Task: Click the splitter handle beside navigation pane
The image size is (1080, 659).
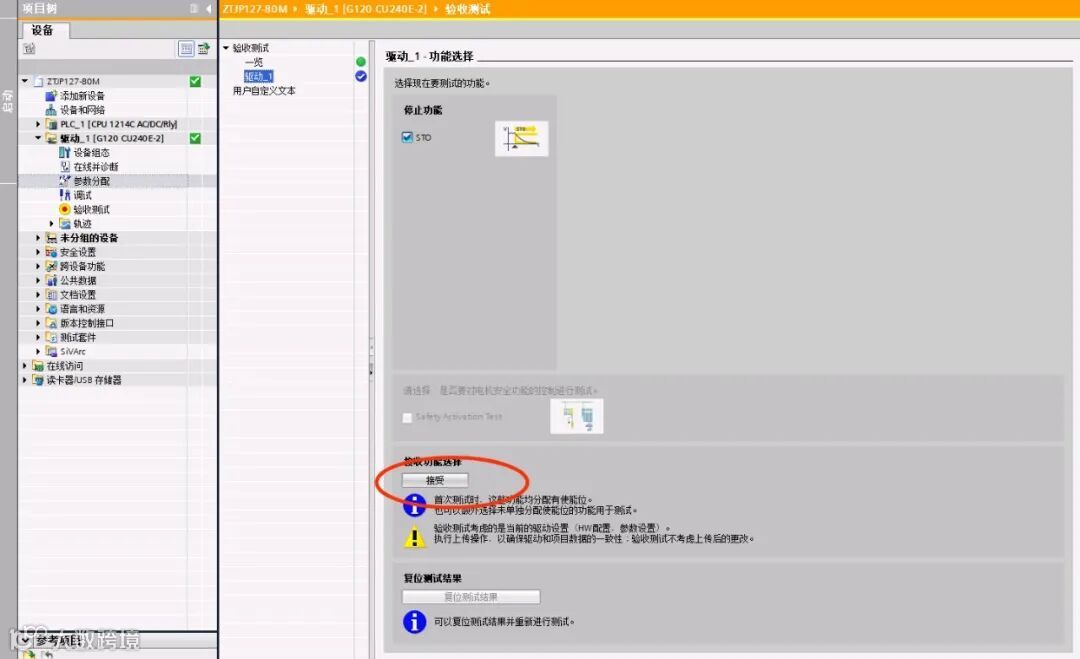Action: pos(371,359)
